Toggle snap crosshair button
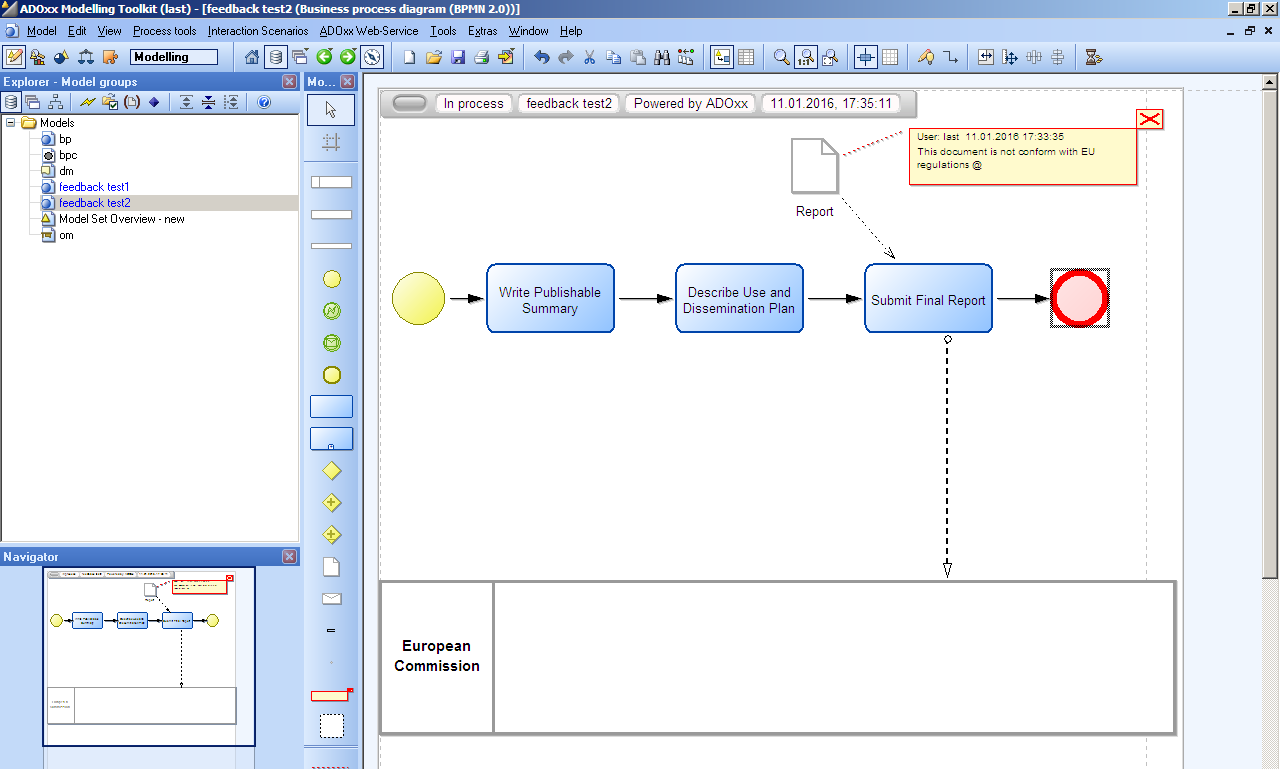Image resolution: width=1280 pixels, height=769 pixels. coord(866,57)
